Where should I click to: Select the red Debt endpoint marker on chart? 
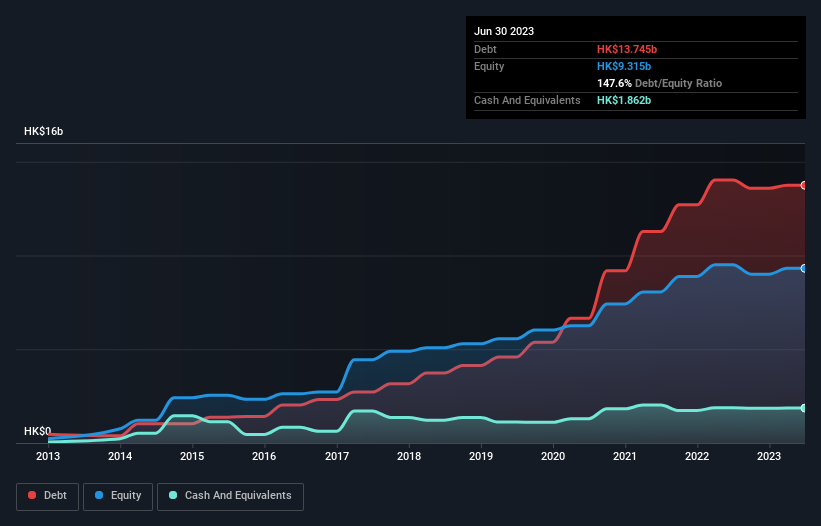pos(804,185)
